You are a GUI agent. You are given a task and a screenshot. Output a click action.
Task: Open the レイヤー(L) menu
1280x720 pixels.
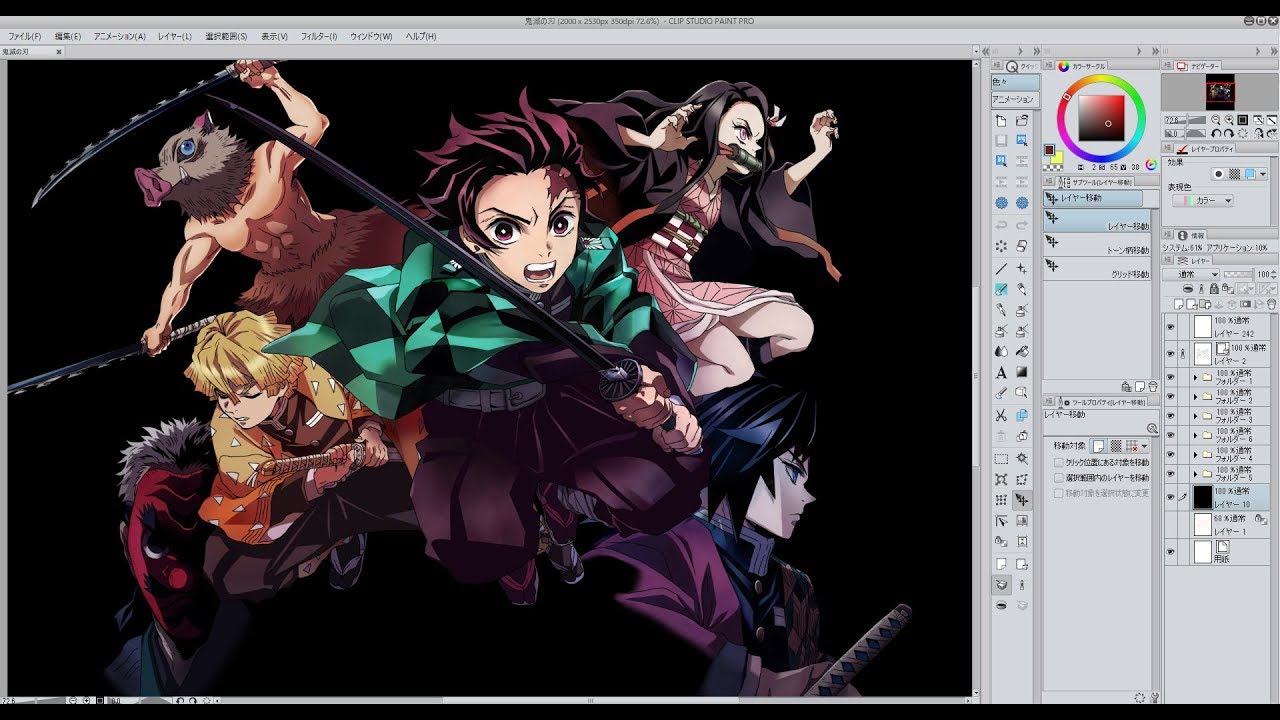[x=174, y=36]
